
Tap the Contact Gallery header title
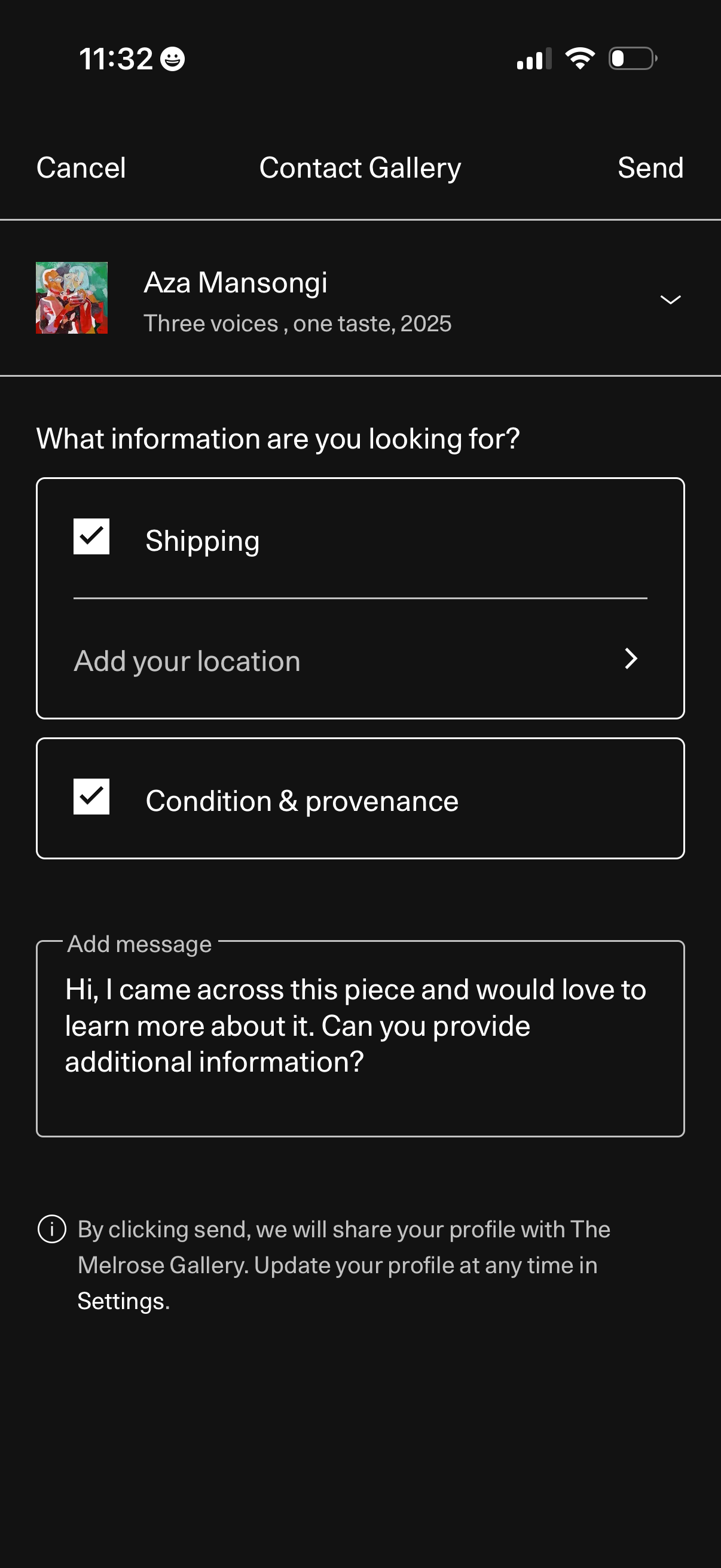coord(360,168)
